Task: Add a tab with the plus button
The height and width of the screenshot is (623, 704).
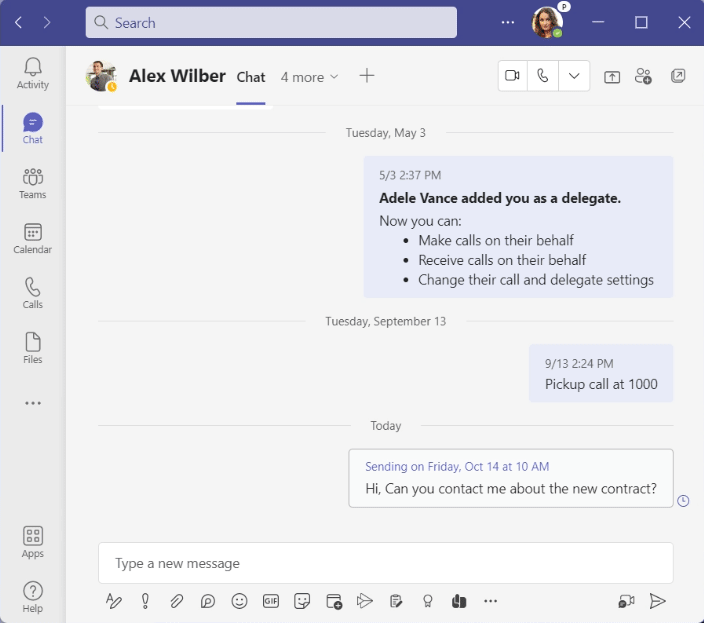Action: (x=367, y=75)
